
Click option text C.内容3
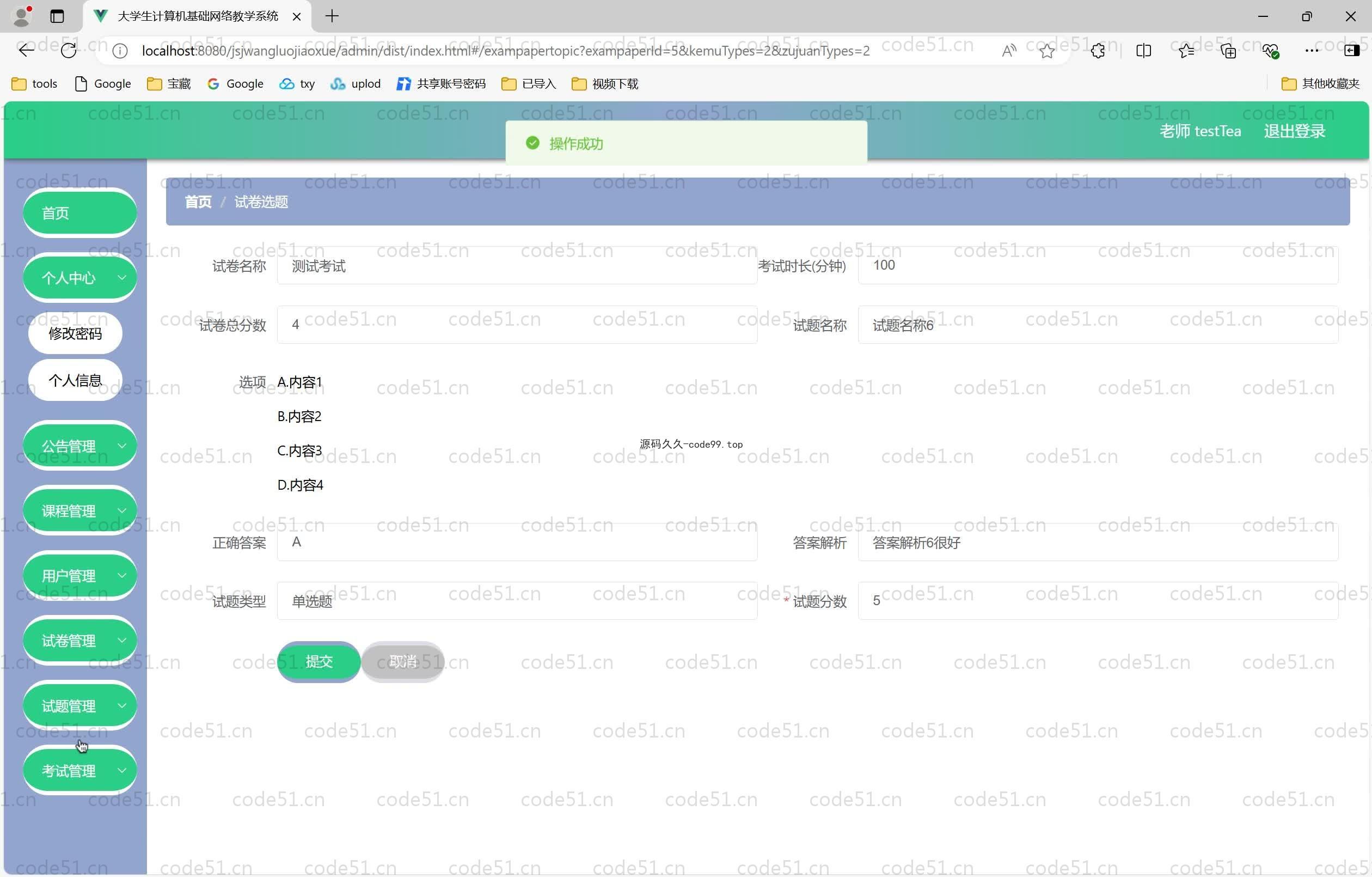click(x=299, y=450)
